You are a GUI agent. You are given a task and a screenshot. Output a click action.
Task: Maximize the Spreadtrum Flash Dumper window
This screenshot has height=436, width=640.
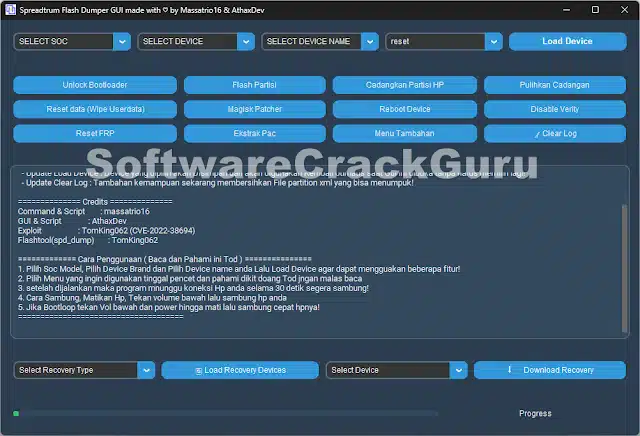click(596, 9)
